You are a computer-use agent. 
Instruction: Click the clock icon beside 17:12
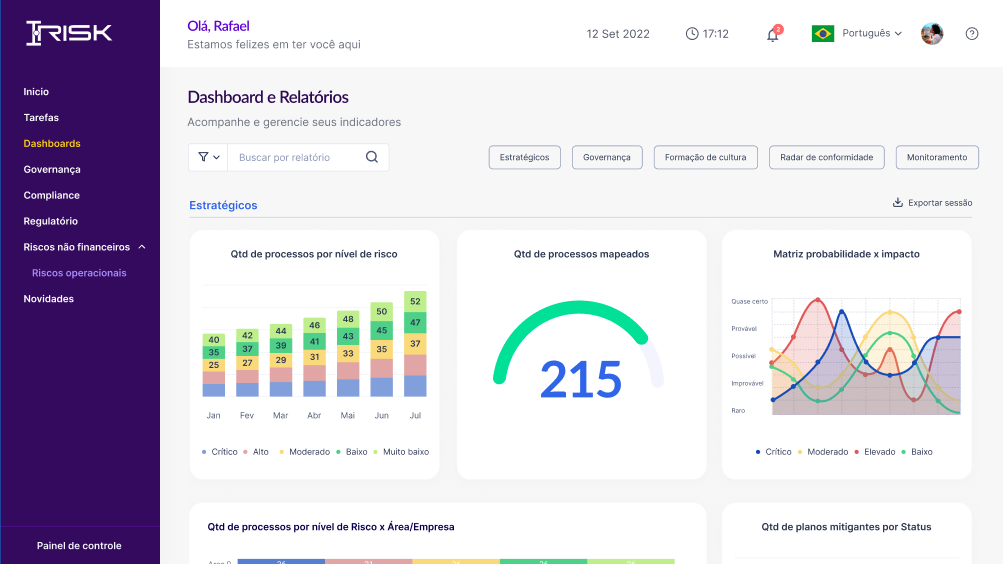692,34
